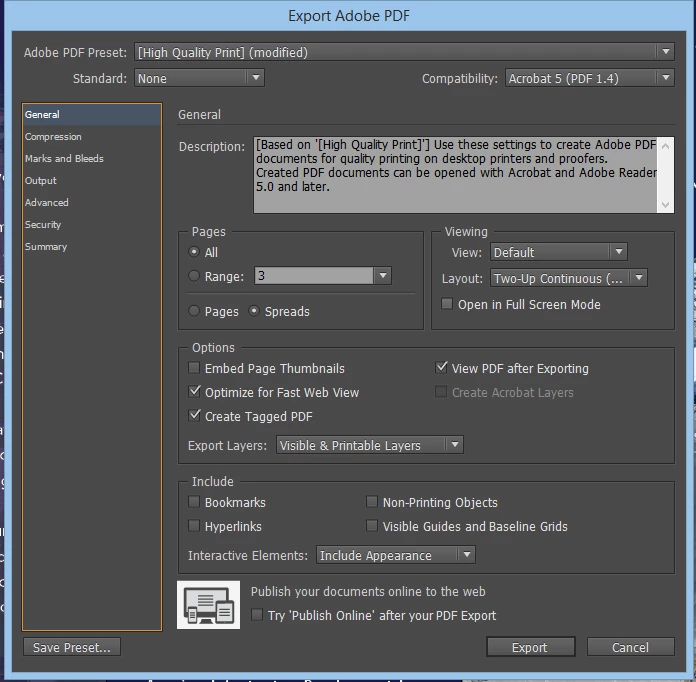Click the Export button

(530, 647)
